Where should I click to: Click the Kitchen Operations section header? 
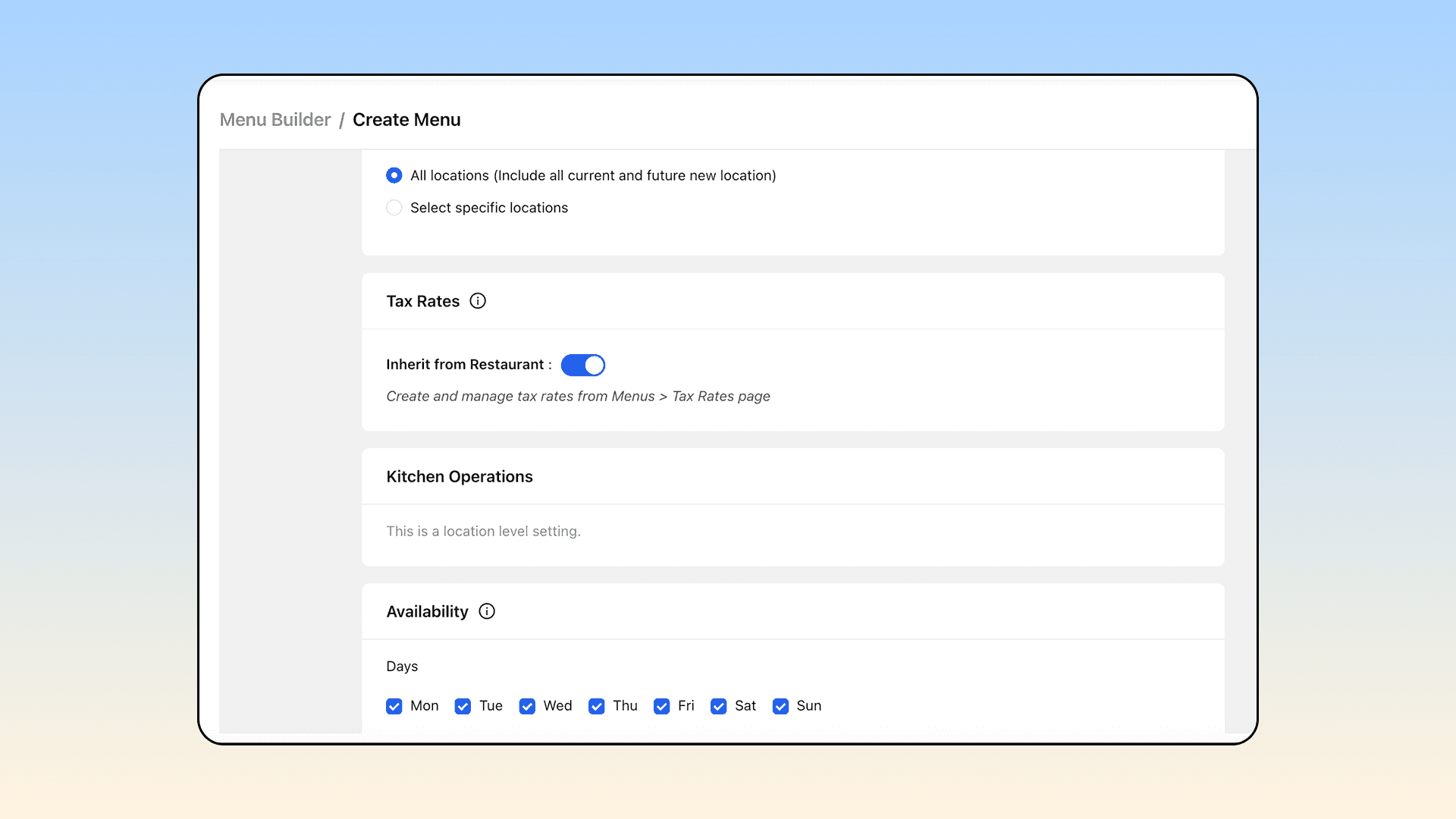(460, 476)
